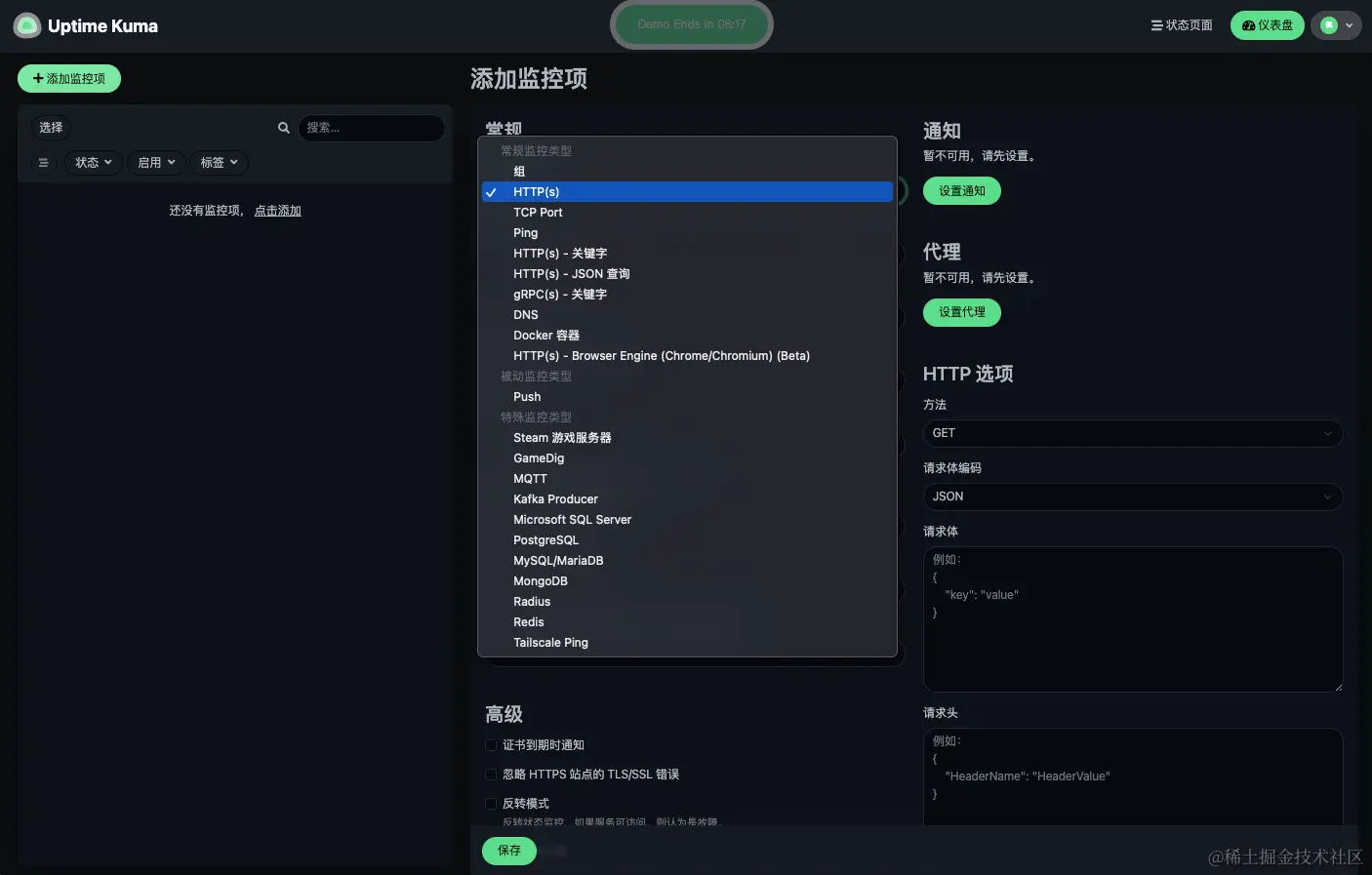
Task: Select the Microsoft SQL Server option
Action: pos(687,520)
